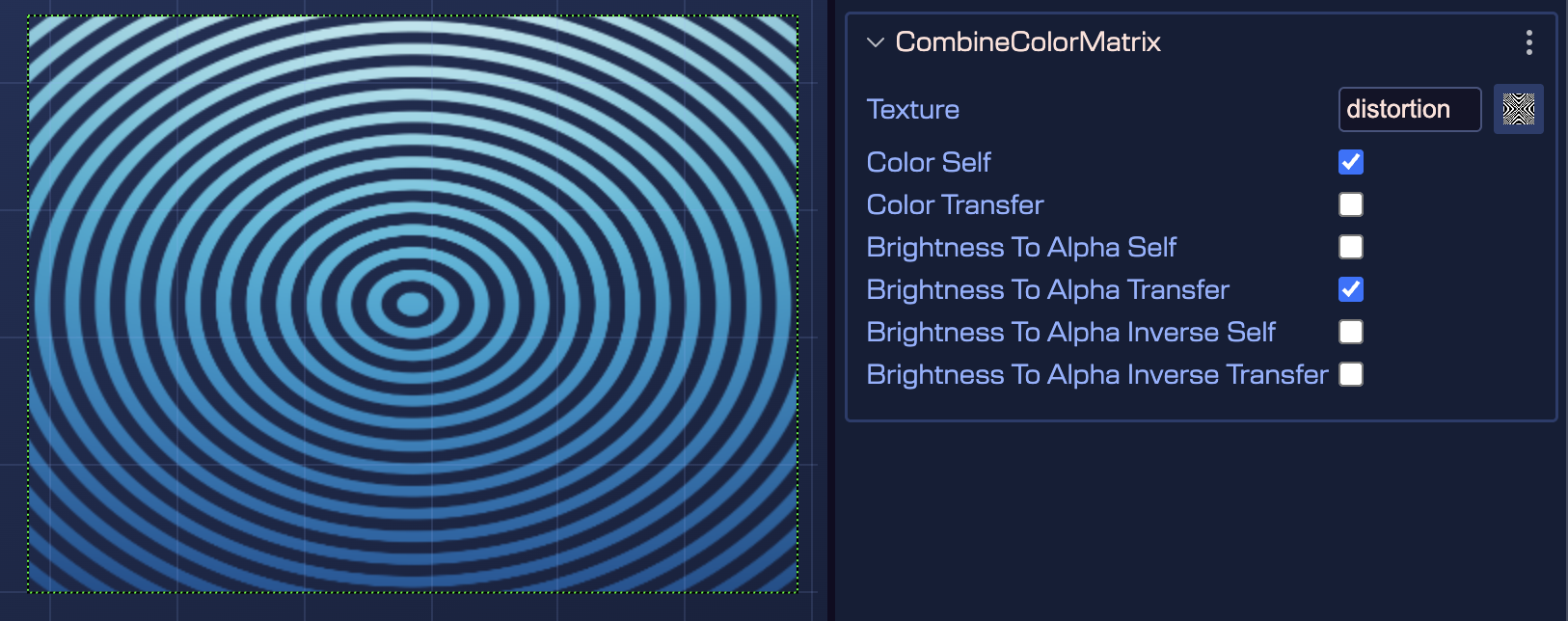1568x621 pixels.
Task: Click the Brightness To Alpha Inverse Self label
Action: pos(1071,332)
